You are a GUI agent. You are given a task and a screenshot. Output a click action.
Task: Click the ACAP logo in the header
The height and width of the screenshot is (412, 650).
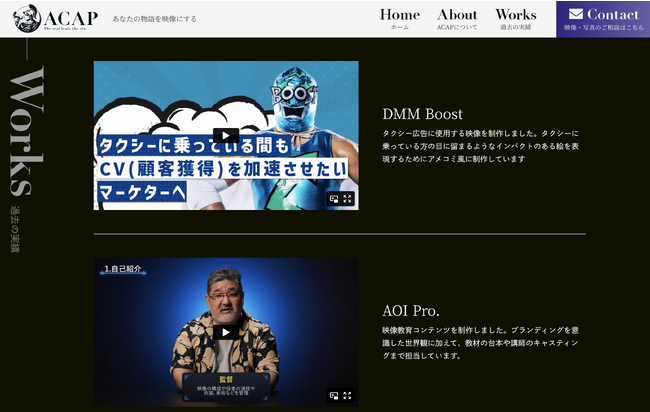click(56, 18)
